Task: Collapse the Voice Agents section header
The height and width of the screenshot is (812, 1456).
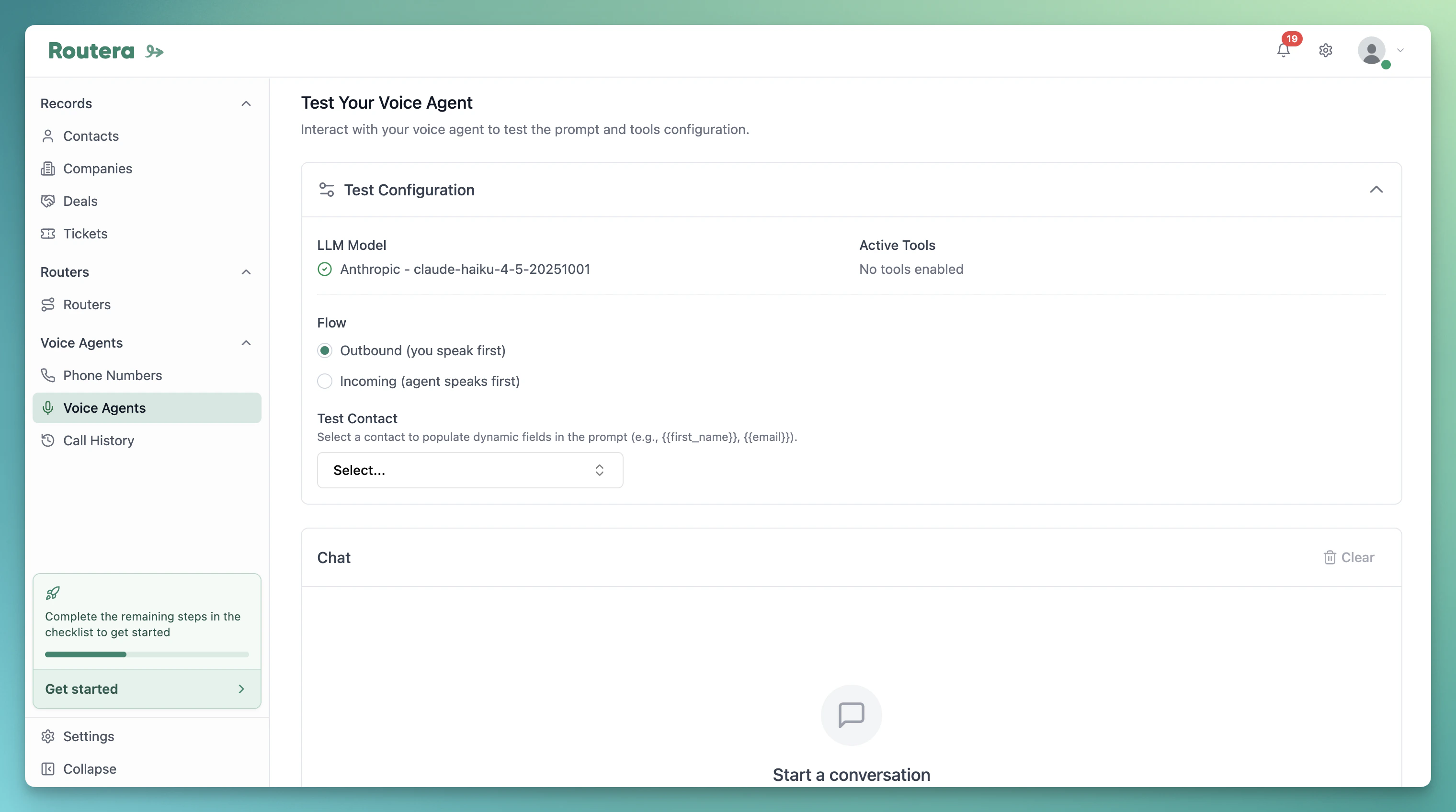Action: pyautogui.click(x=246, y=343)
